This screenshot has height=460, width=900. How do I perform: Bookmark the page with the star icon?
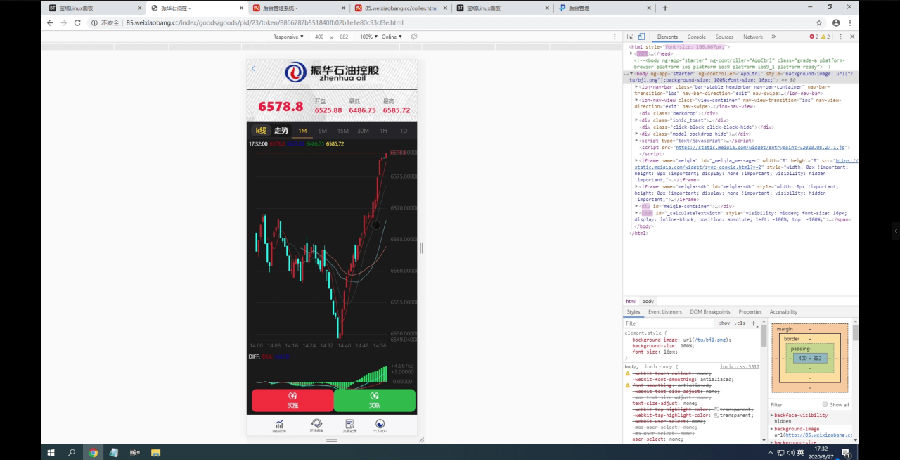[819, 23]
